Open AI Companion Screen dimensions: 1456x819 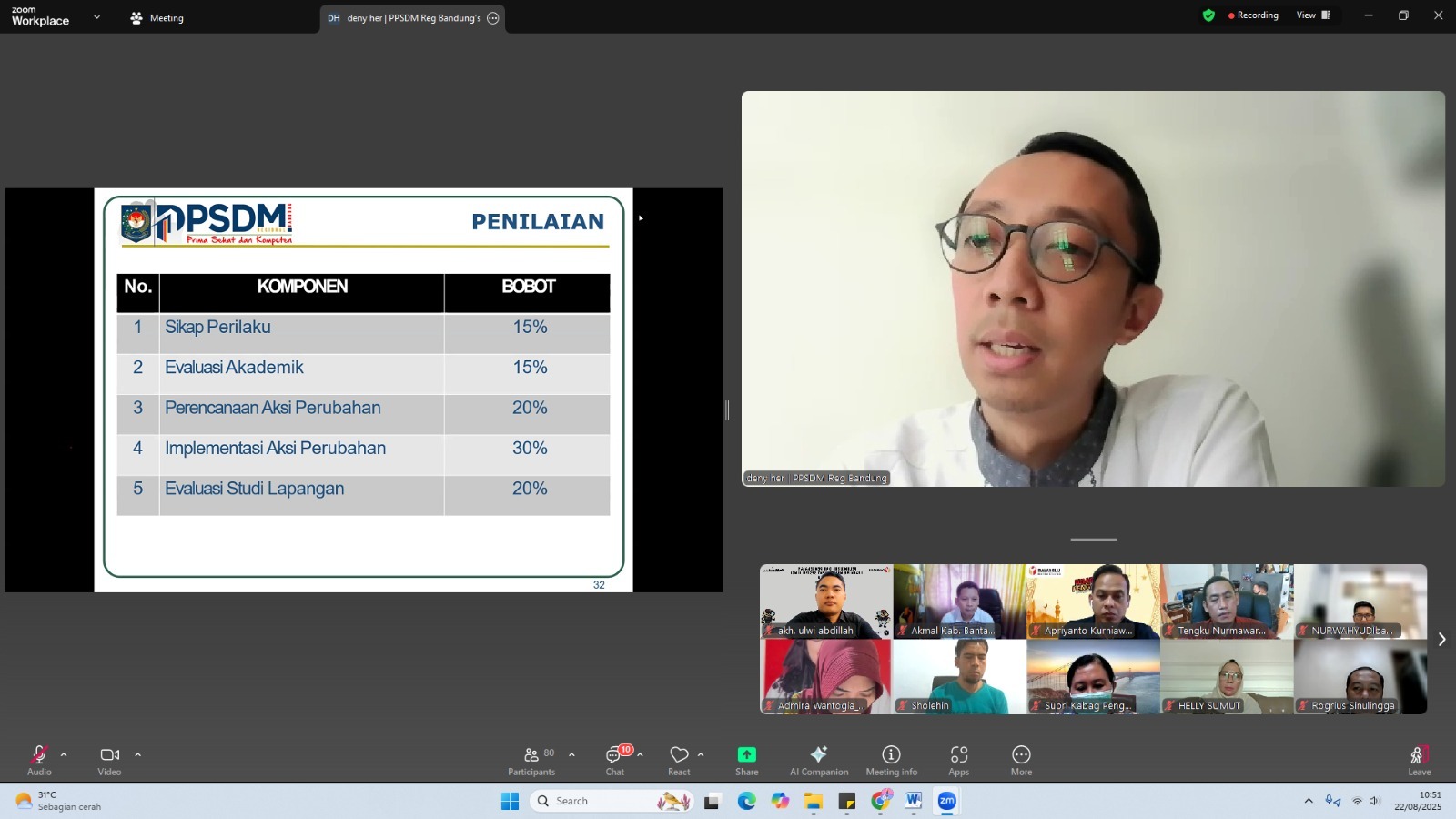(817, 758)
